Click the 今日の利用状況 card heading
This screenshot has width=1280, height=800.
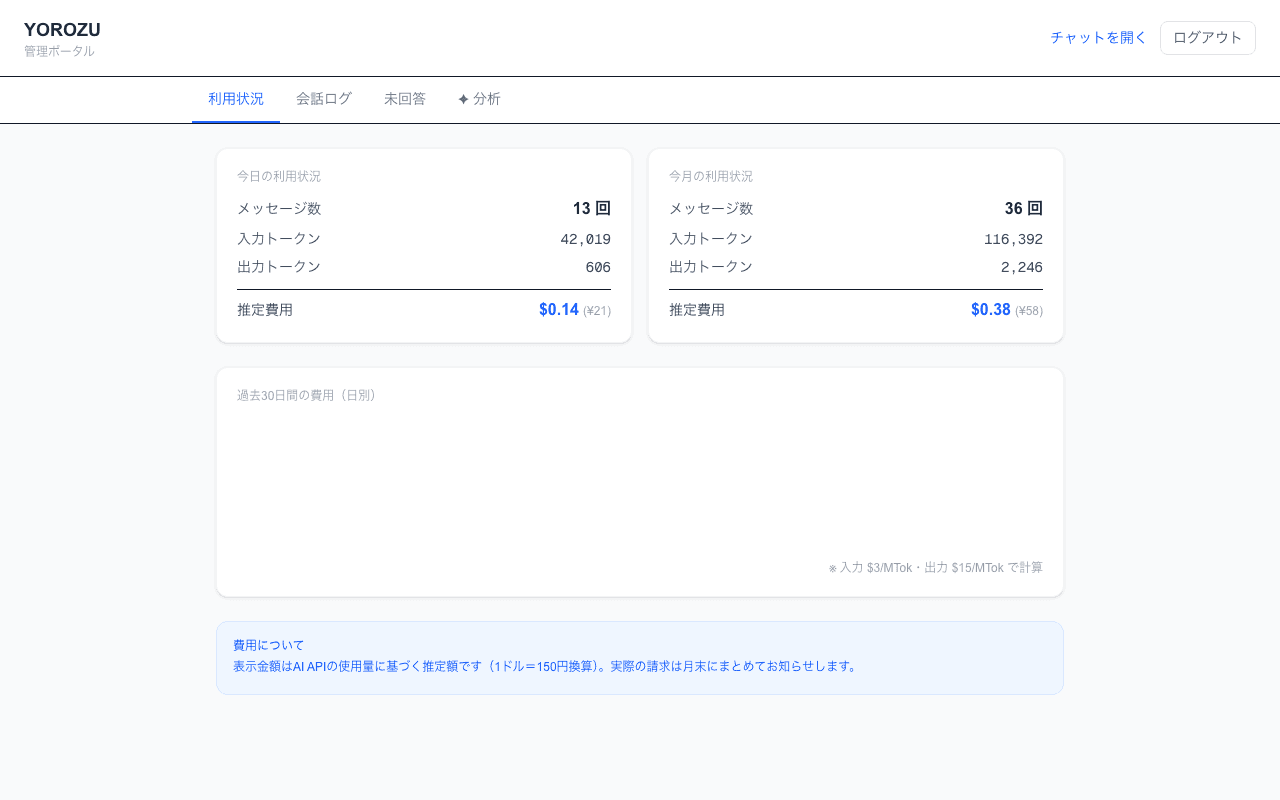tap(279, 176)
